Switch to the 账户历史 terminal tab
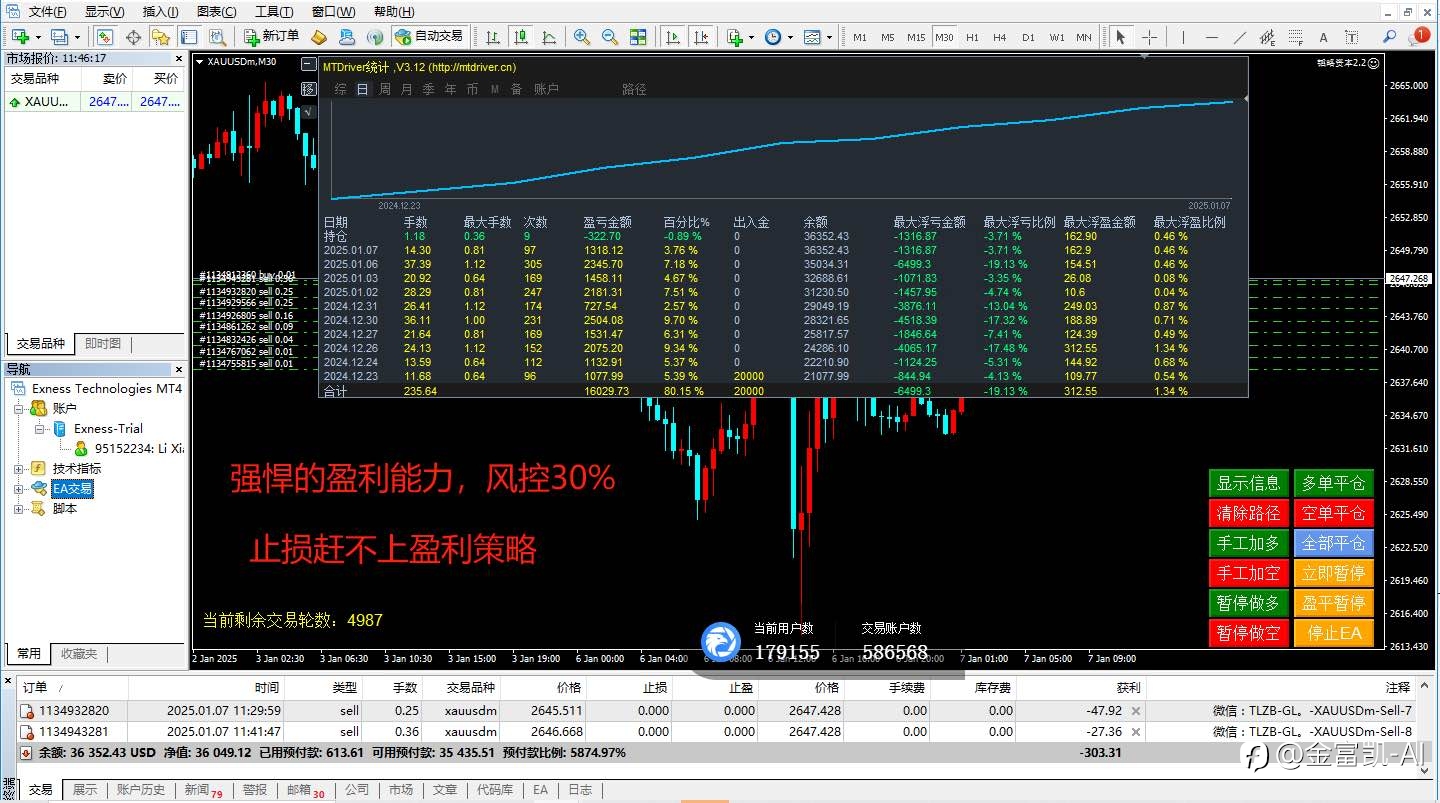 (x=140, y=790)
